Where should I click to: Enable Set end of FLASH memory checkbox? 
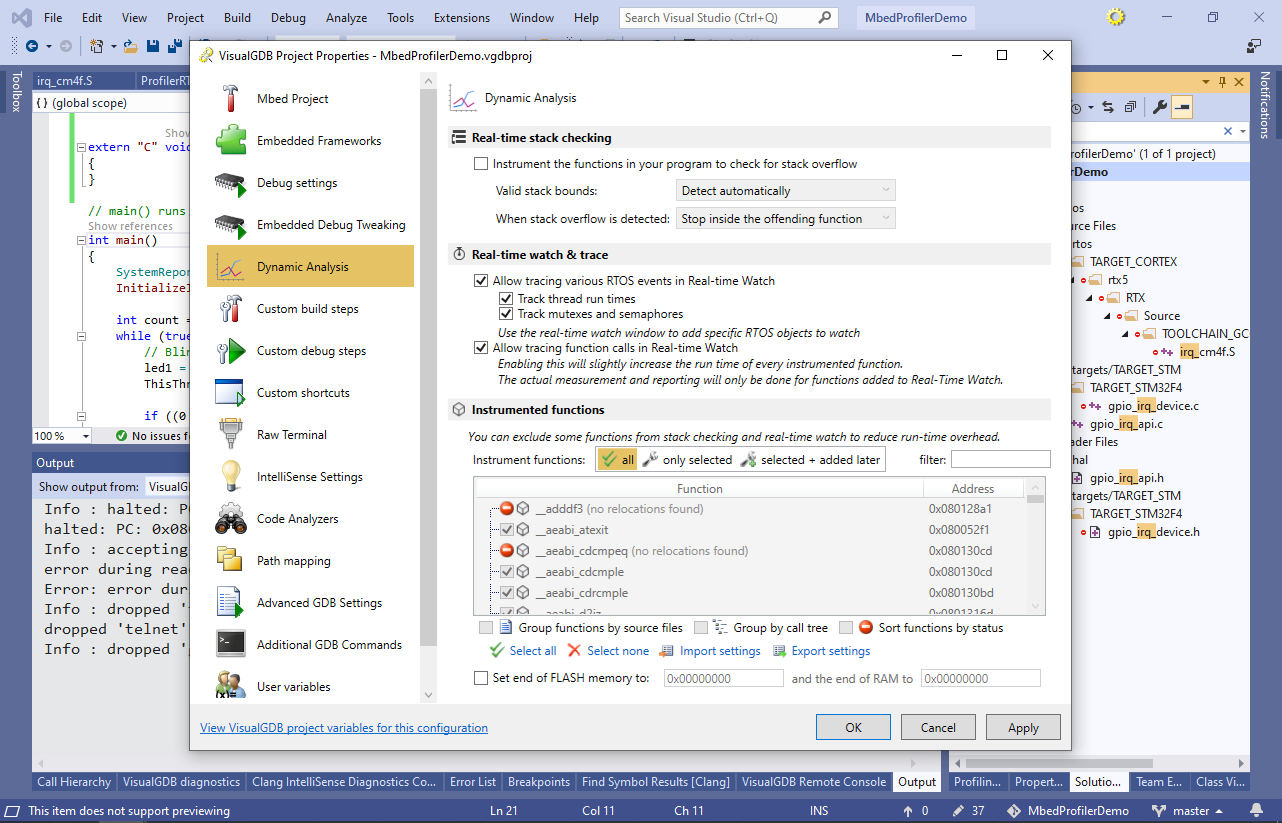pos(481,678)
